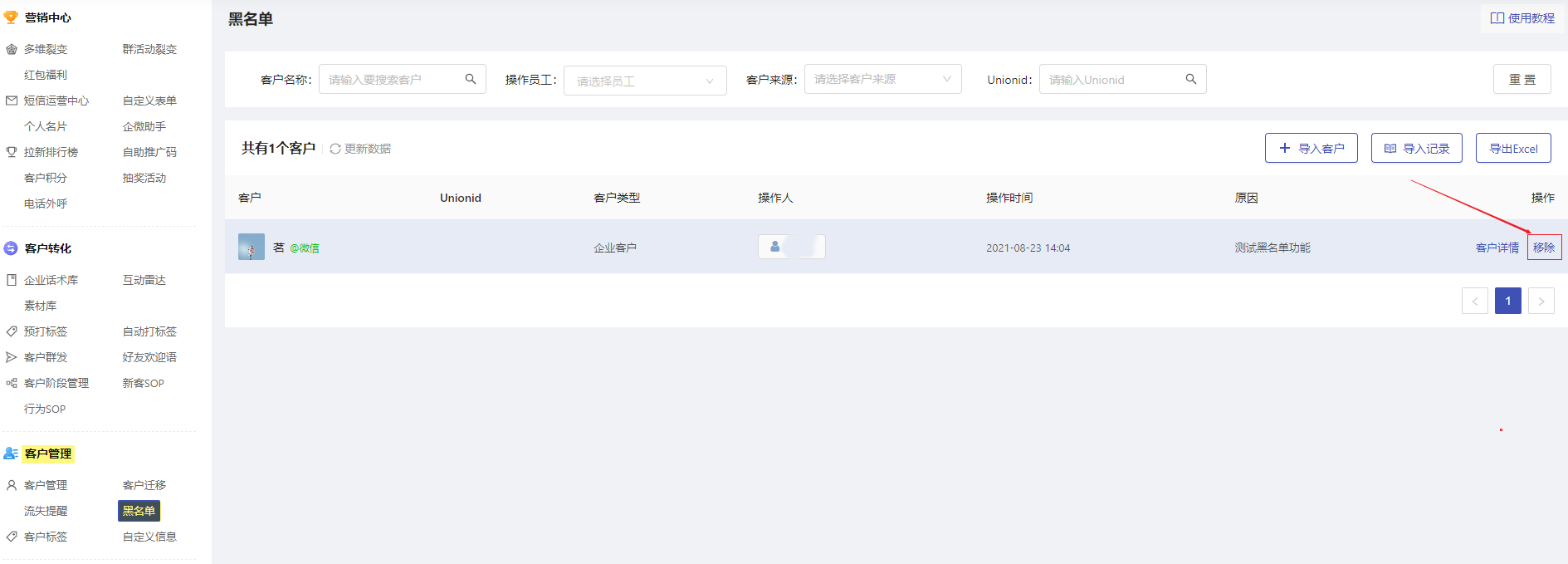Click the 移除 link for customer
The image size is (1568, 564).
tap(1544, 248)
